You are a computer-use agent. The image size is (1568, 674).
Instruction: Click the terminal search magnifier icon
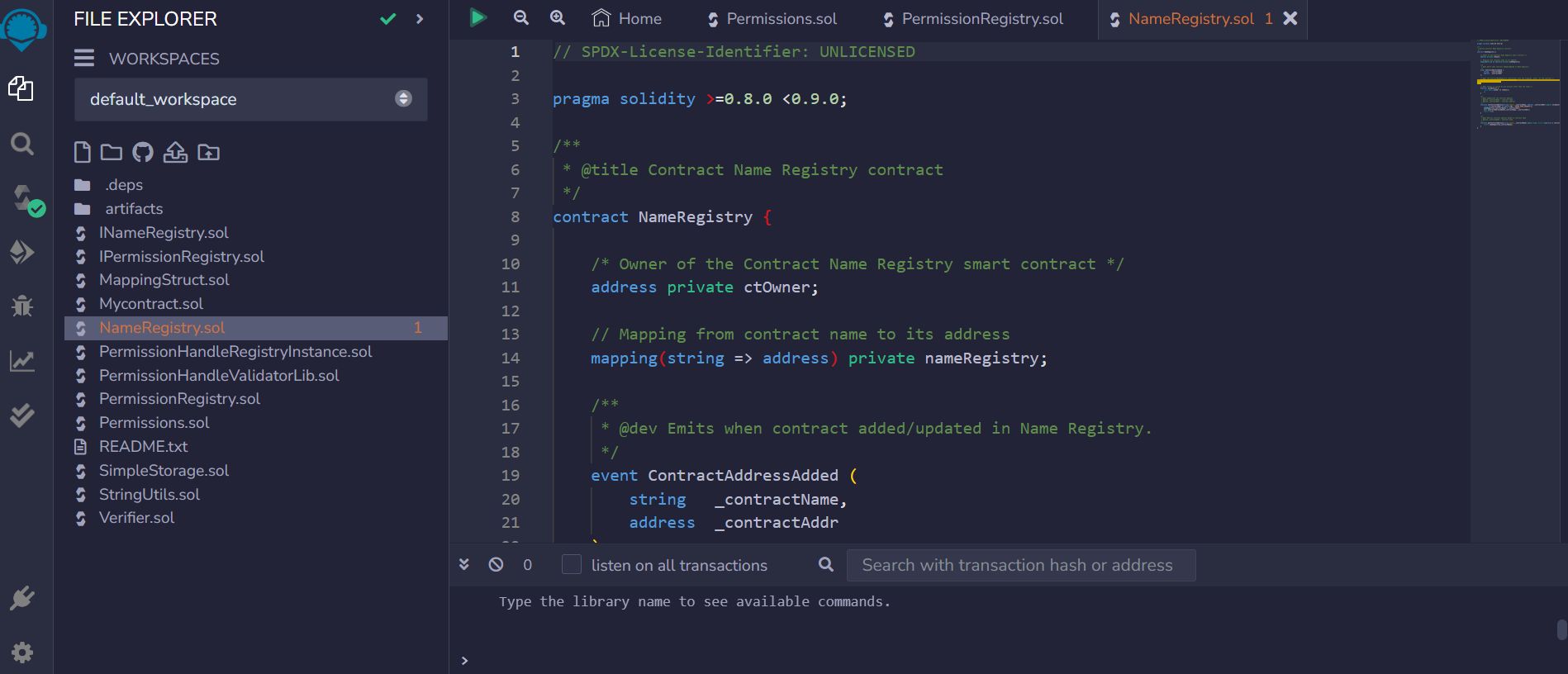[825, 564]
